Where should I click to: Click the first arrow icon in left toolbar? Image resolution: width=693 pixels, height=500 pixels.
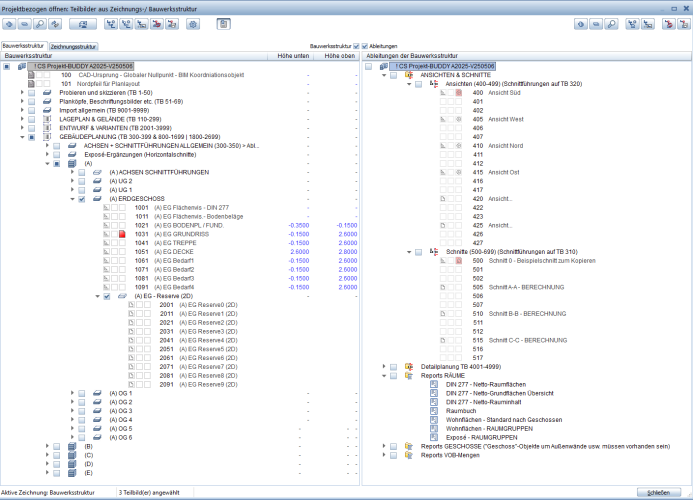pyautogui.click(x=10, y=22)
